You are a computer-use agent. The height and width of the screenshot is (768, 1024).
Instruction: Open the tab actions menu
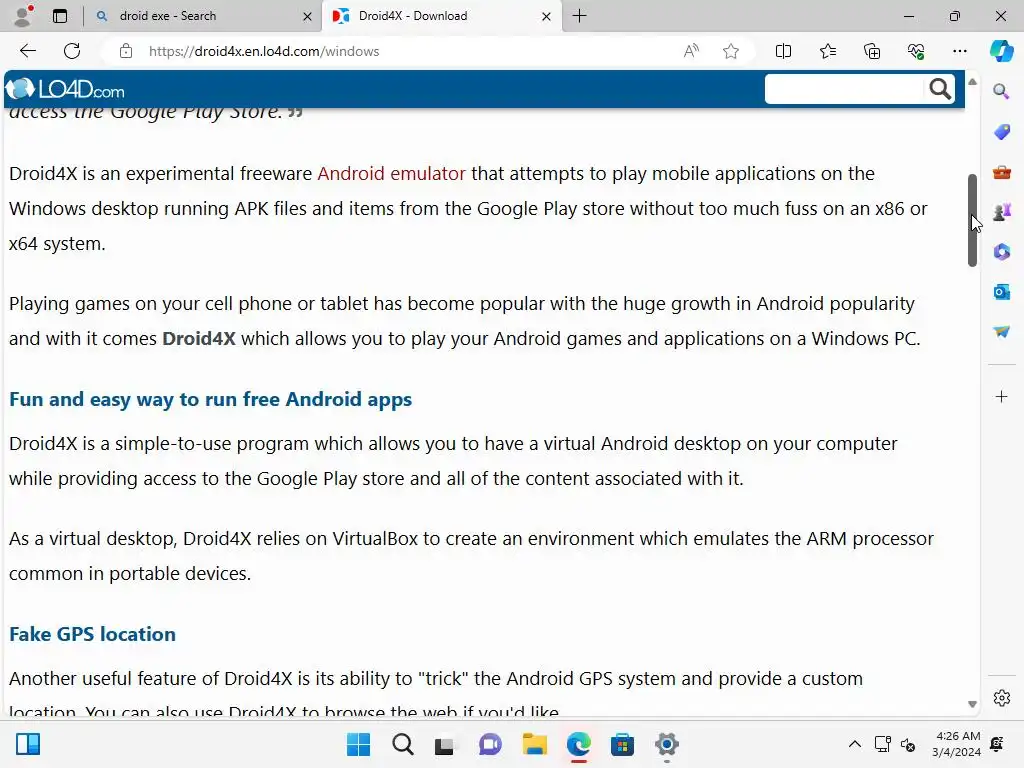point(59,16)
